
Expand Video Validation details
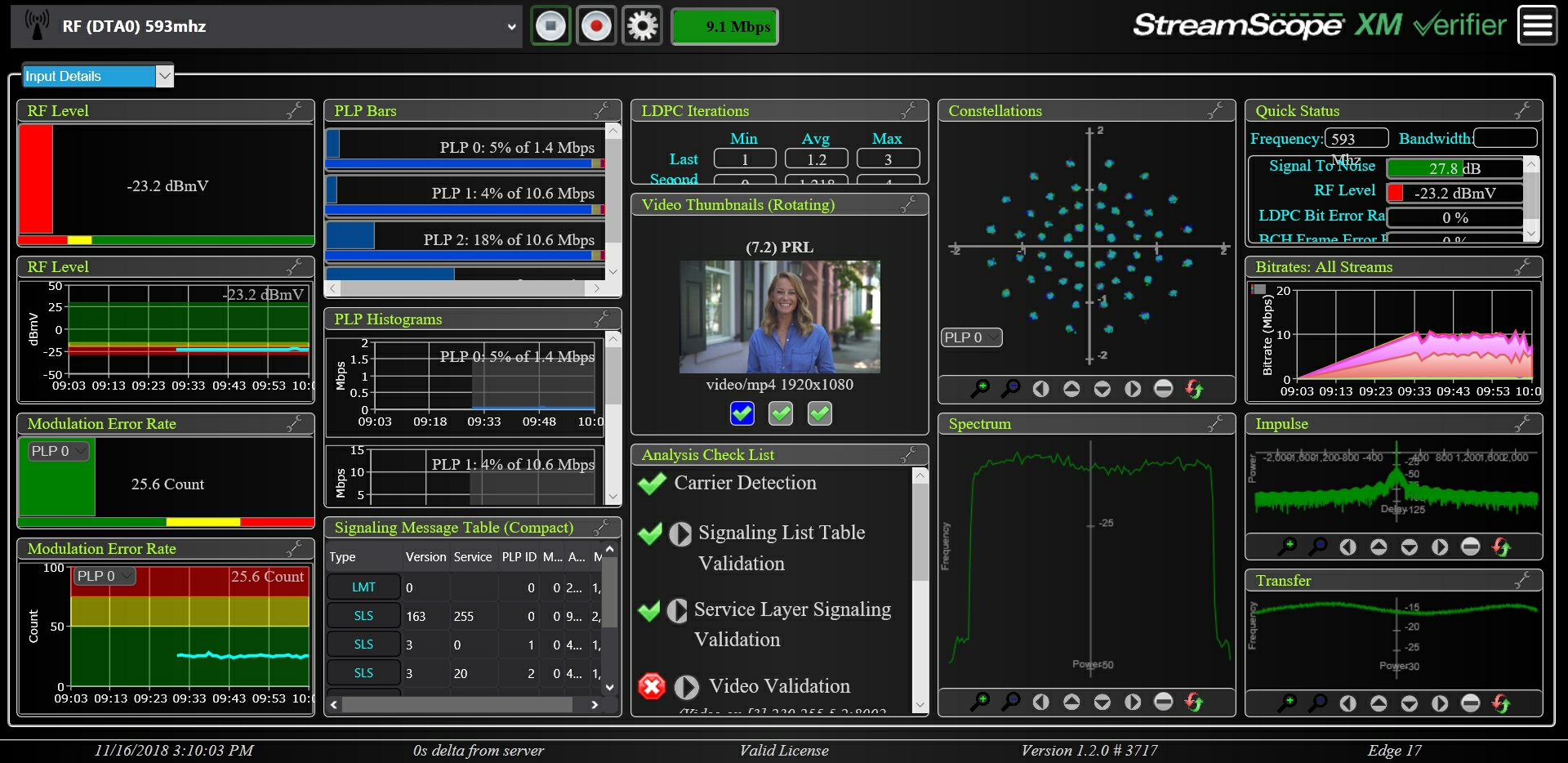coord(687,687)
